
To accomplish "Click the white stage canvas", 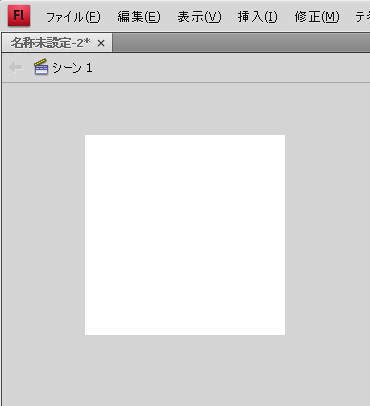I will tap(185, 235).
